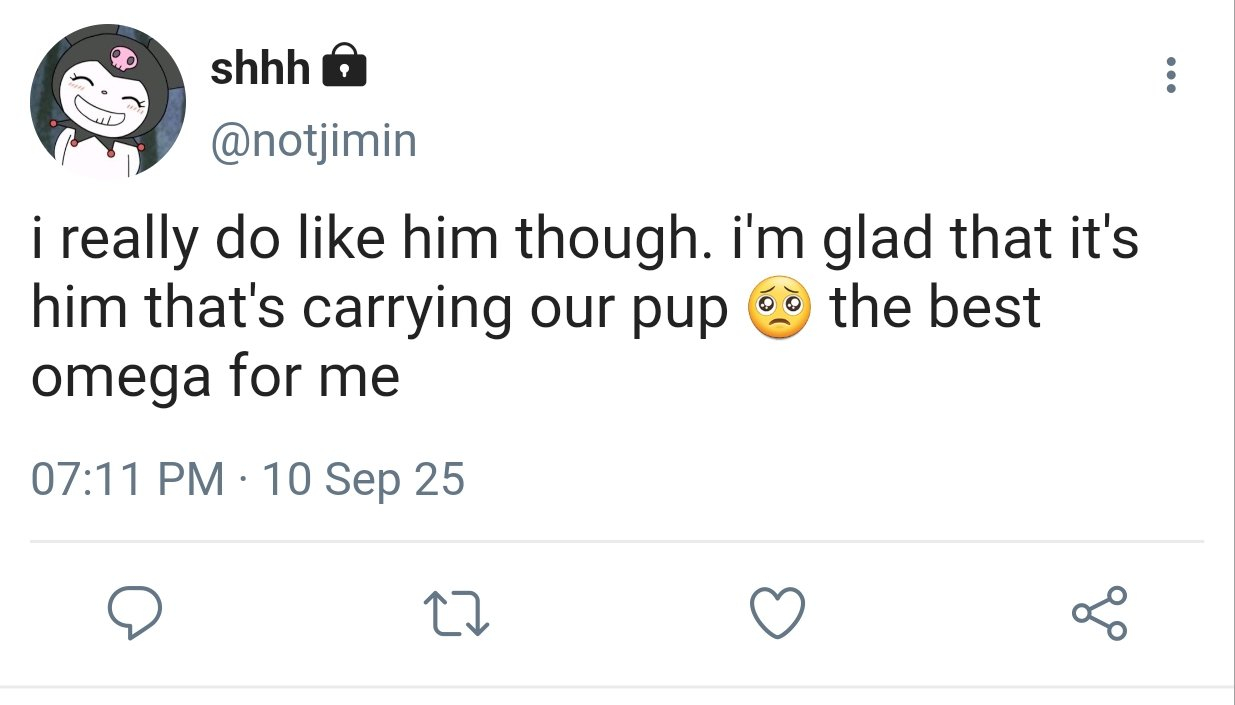Open the profile via display name "shhh"

[261, 67]
